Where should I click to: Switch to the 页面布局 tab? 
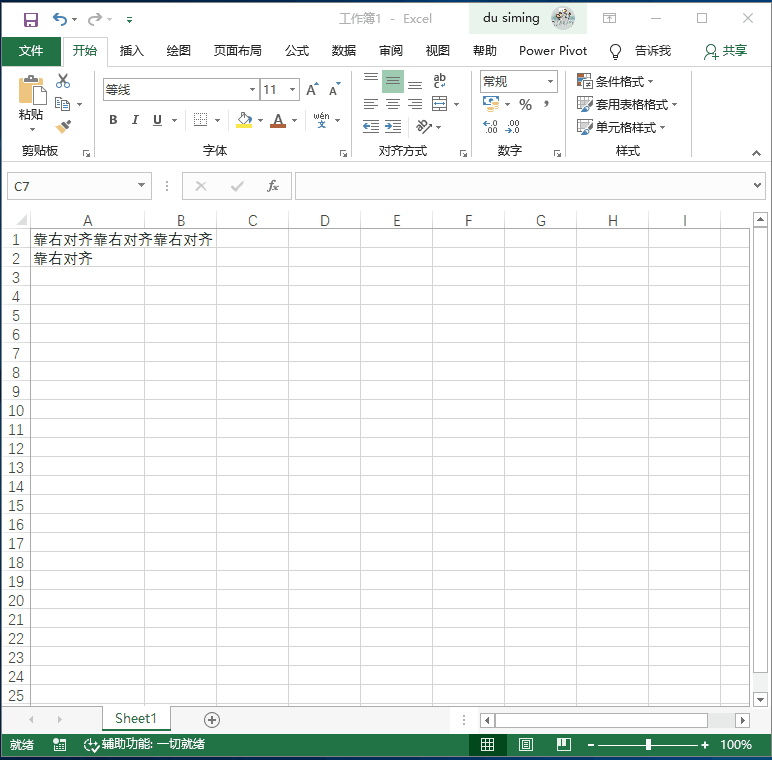click(237, 51)
